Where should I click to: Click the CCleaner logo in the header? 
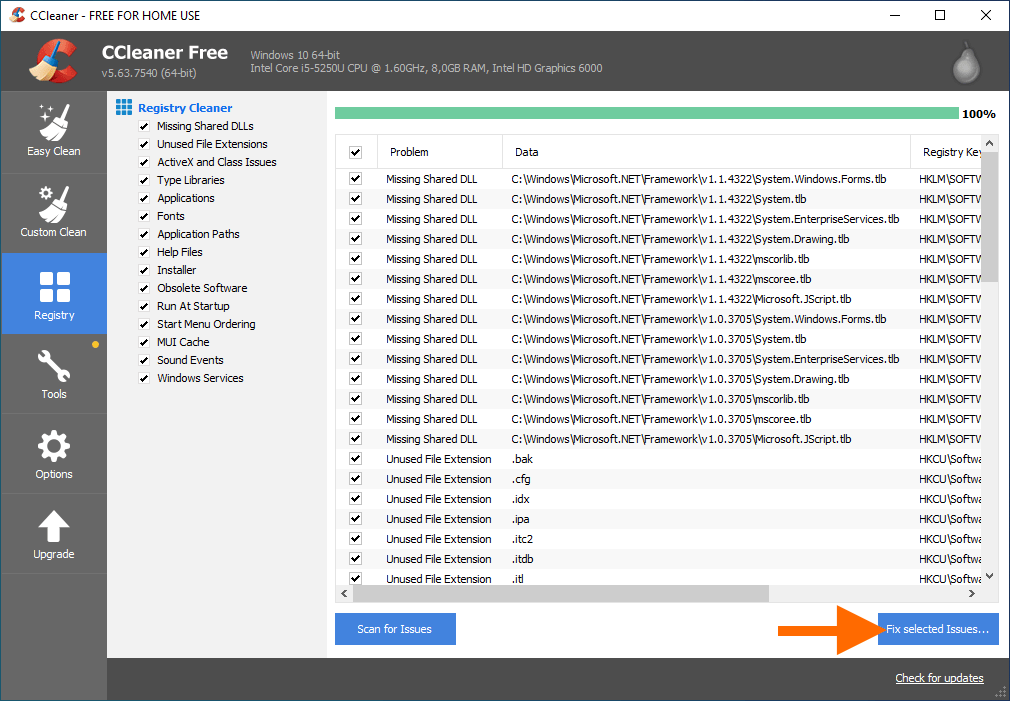click(53, 61)
